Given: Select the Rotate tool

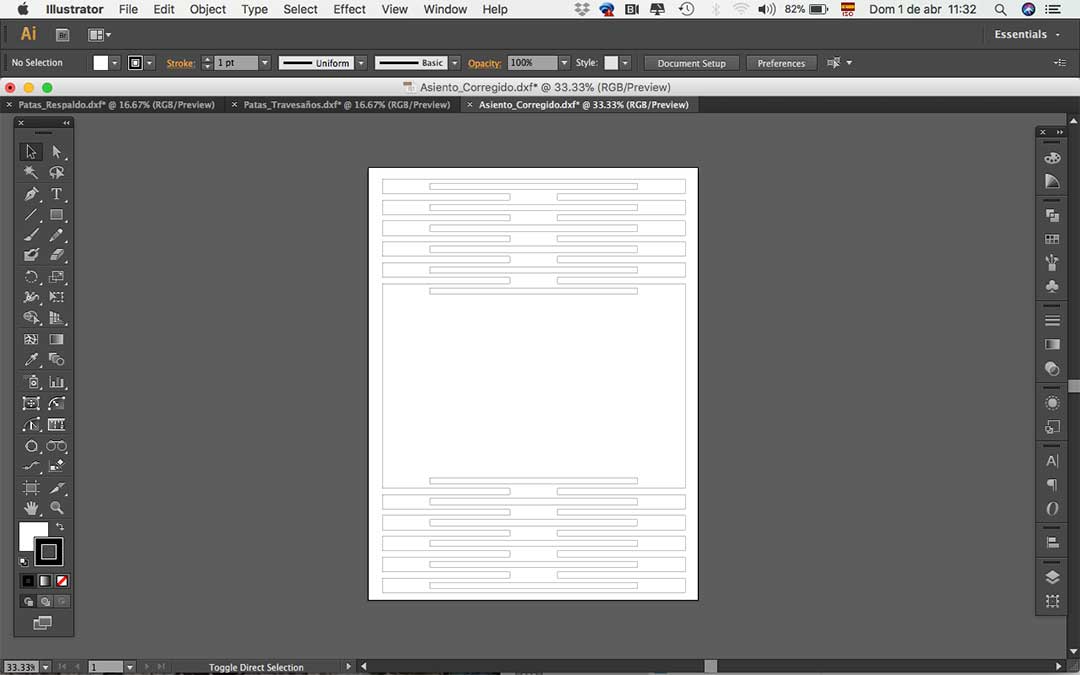Looking at the screenshot, I should click(31, 277).
